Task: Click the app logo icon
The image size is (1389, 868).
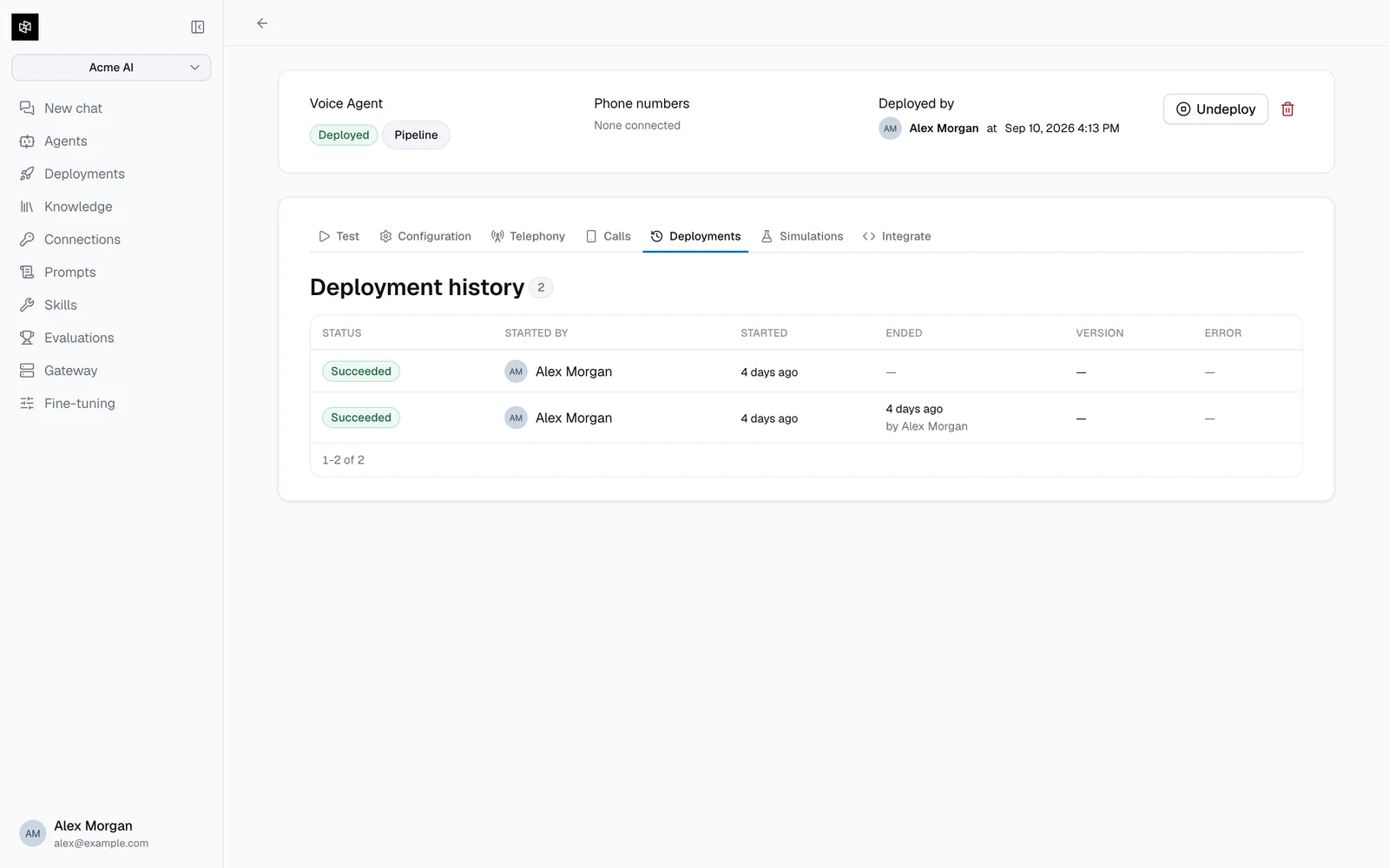Action: tap(25, 27)
